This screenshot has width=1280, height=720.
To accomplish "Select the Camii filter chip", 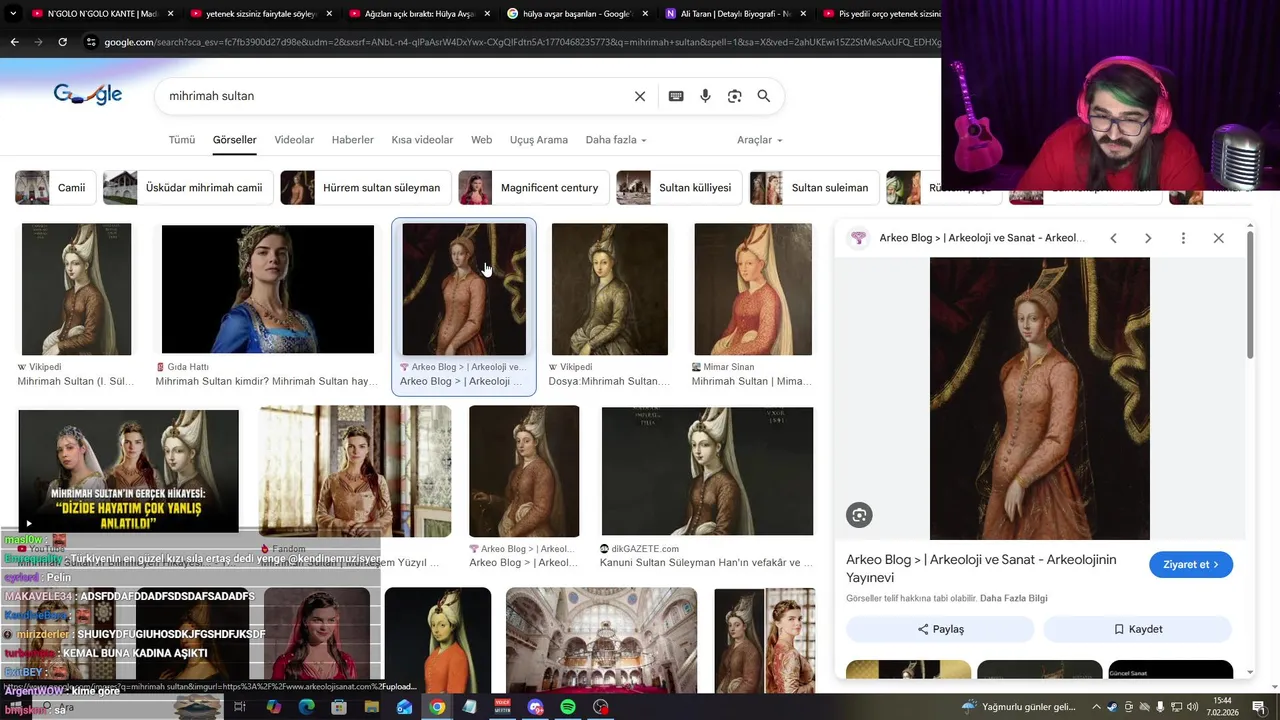I will coord(55,188).
